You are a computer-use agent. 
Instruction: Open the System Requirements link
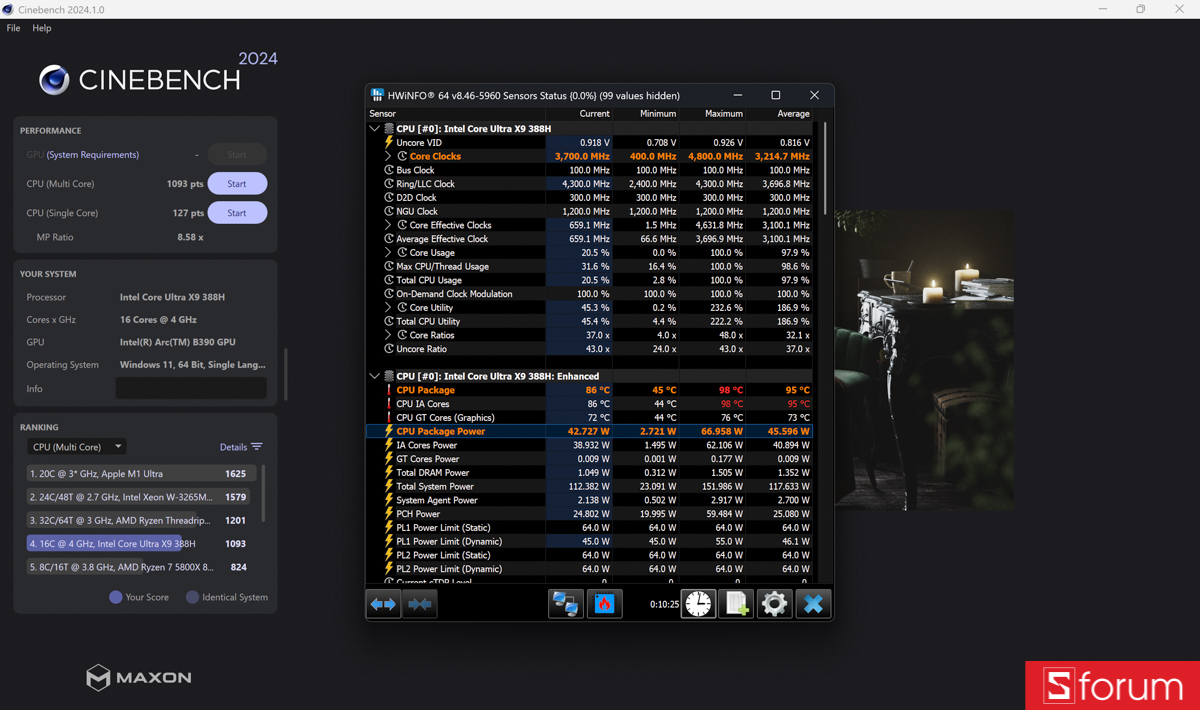pos(93,155)
